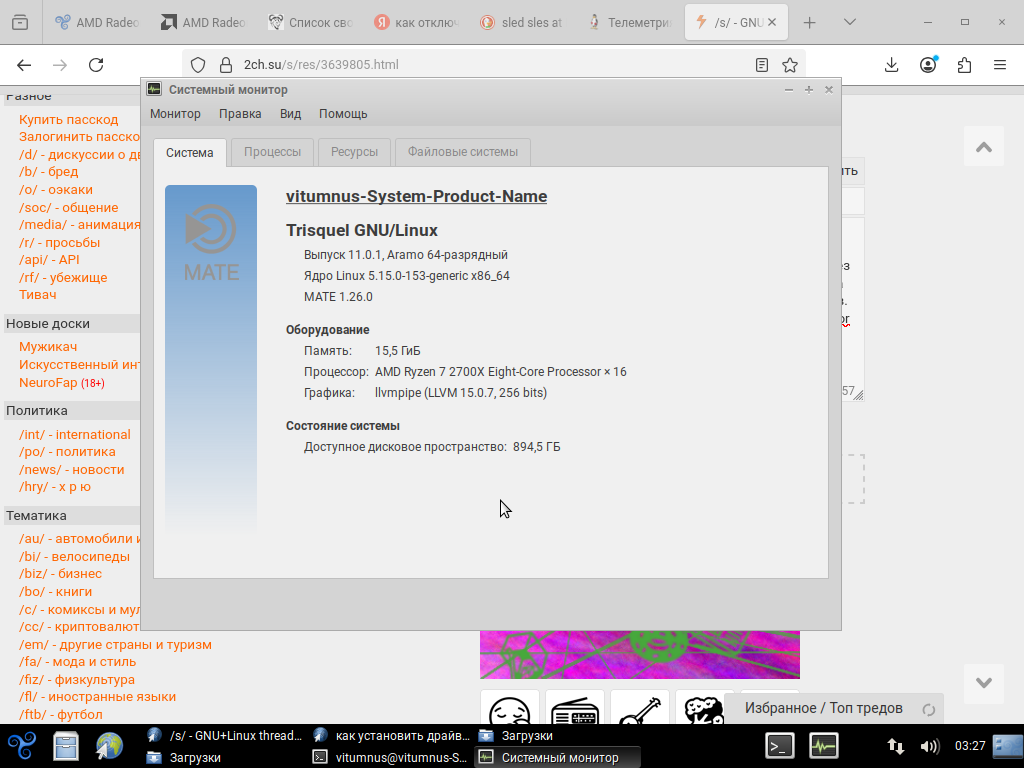Click network connection tray icon

pyautogui.click(x=896, y=746)
